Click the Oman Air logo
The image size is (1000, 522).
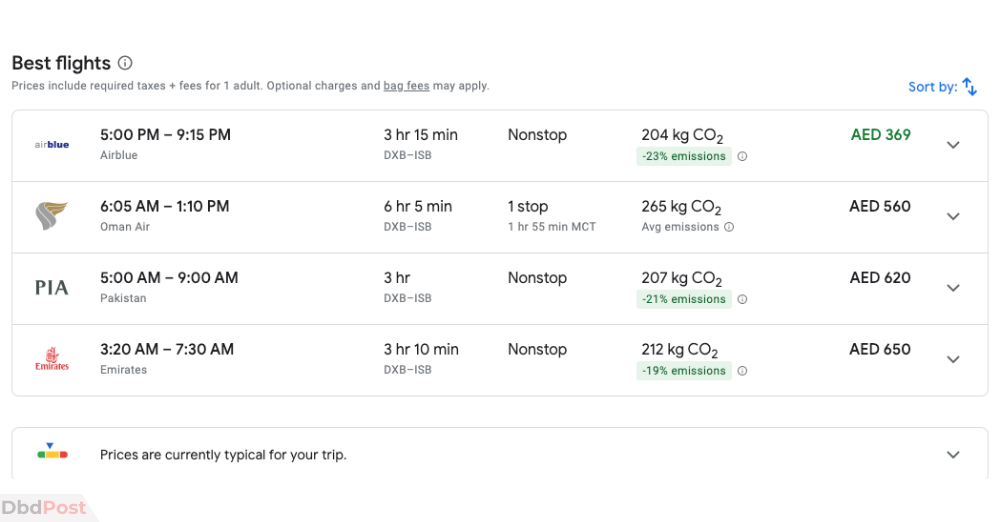click(x=52, y=216)
